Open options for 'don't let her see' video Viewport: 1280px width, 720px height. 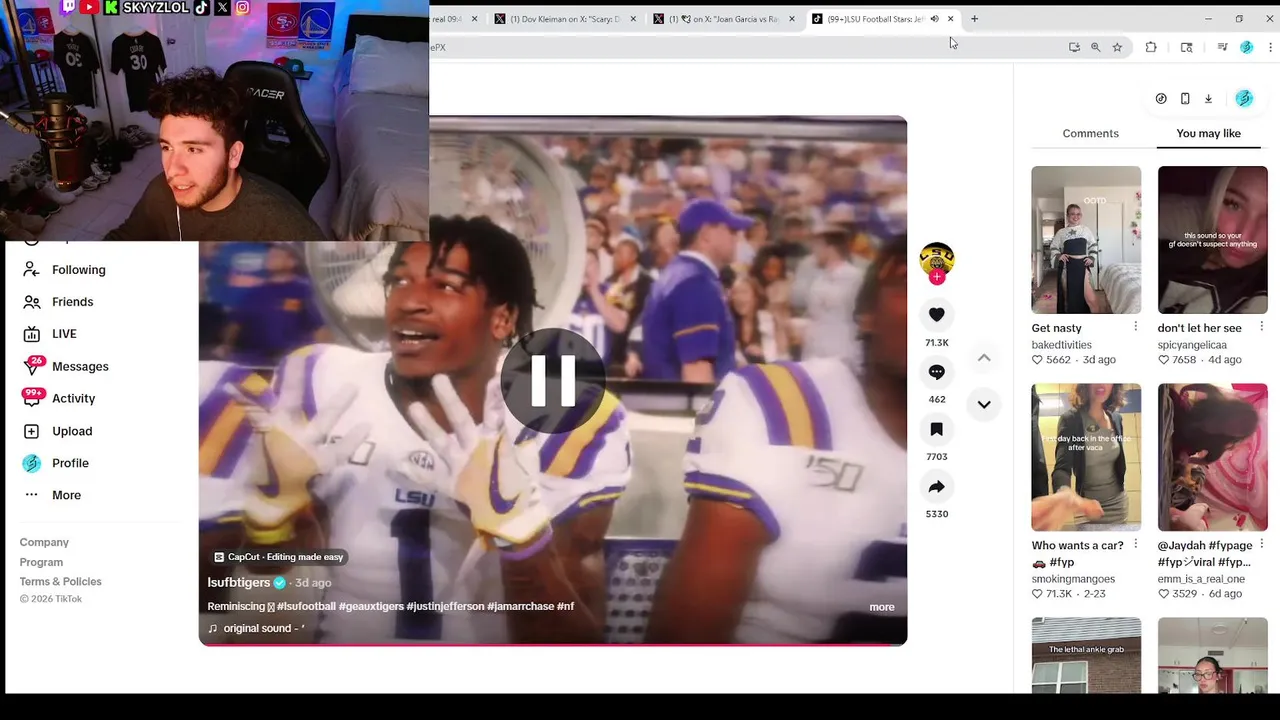coord(1261,327)
